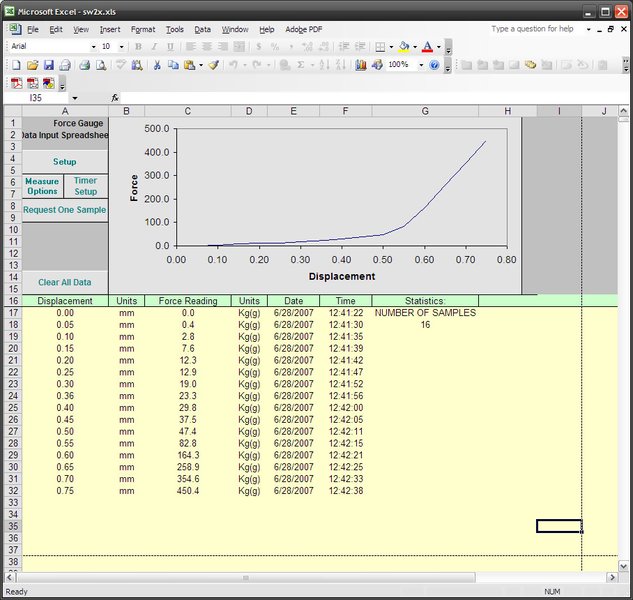Click the Print icon in the toolbar
Screen dimensions: 633x600
85,65
